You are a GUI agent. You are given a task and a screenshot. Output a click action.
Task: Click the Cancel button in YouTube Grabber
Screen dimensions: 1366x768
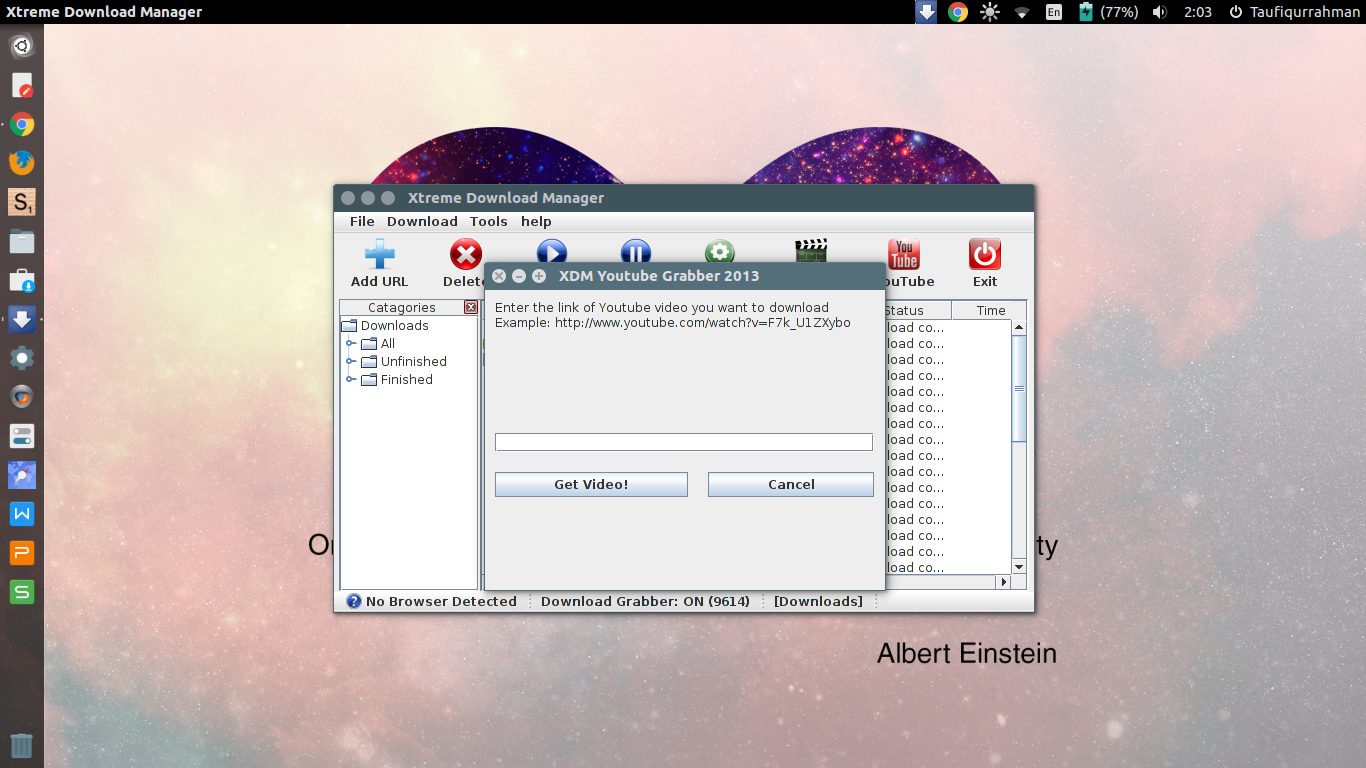click(791, 484)
